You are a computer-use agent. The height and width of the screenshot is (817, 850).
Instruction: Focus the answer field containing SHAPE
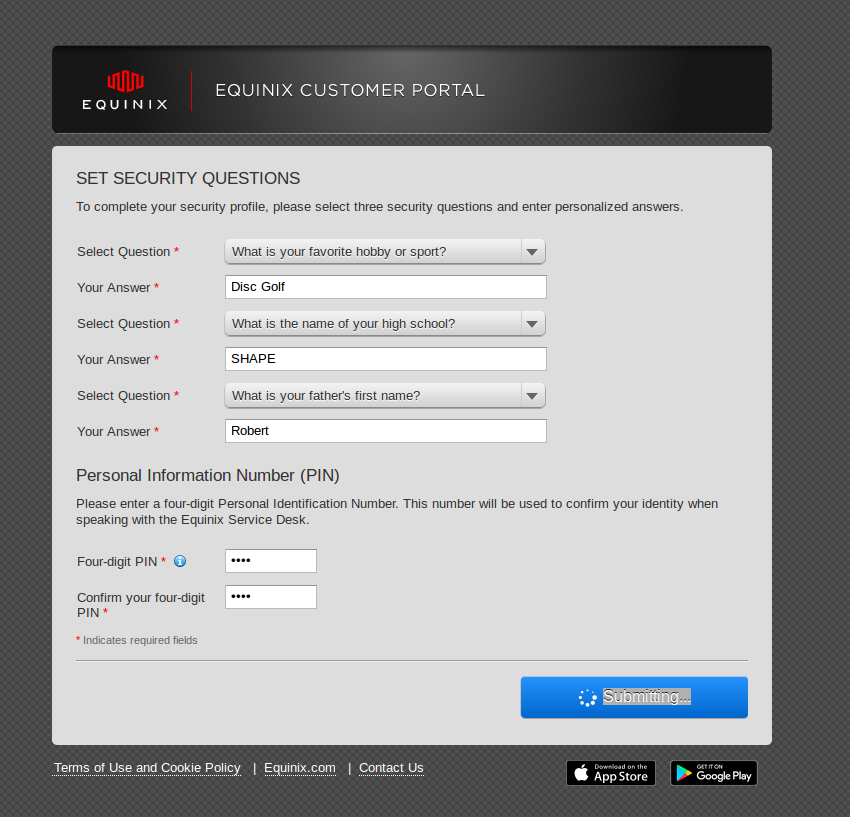point(385,359)
